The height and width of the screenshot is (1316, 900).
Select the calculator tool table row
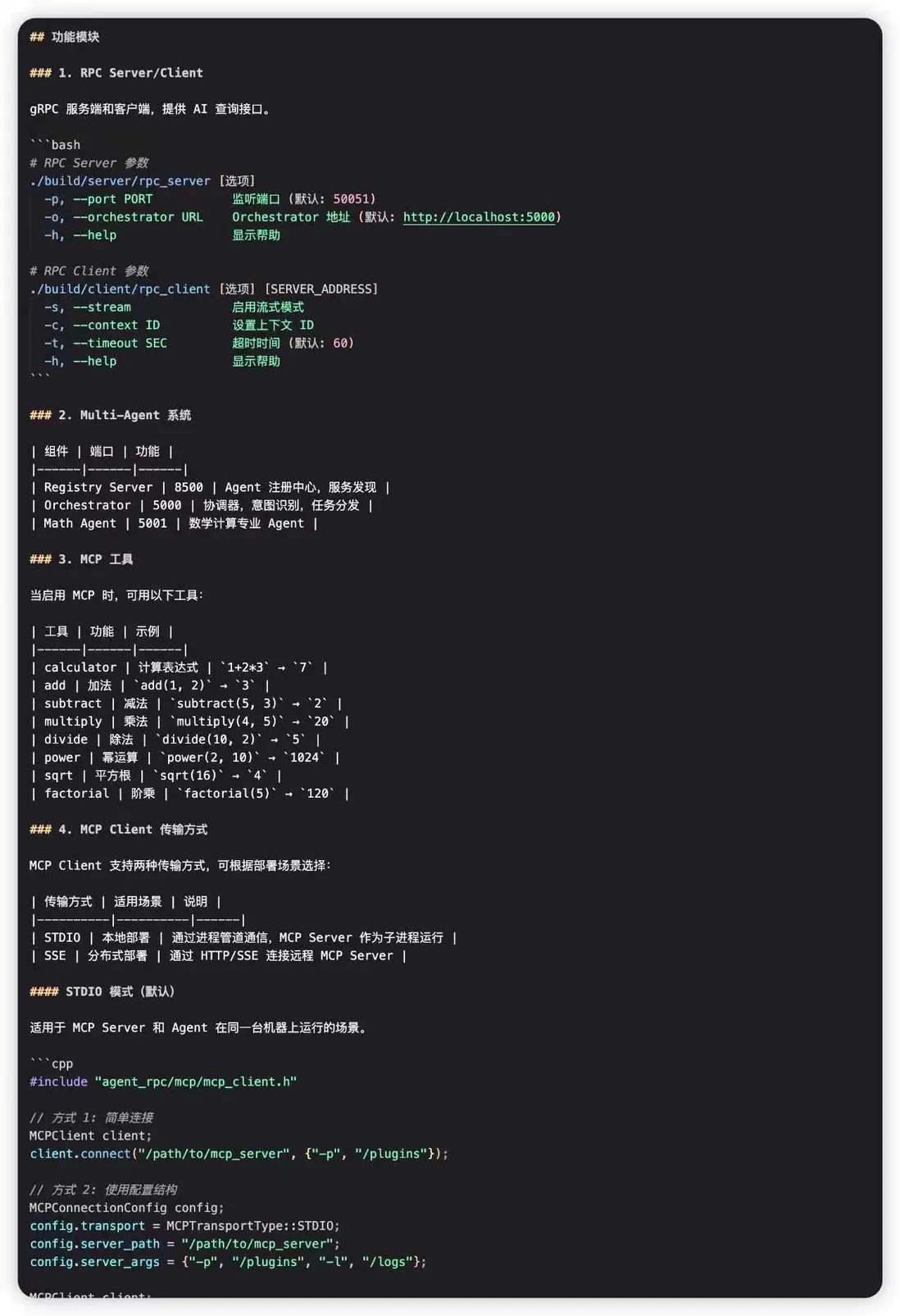point(179,668)
